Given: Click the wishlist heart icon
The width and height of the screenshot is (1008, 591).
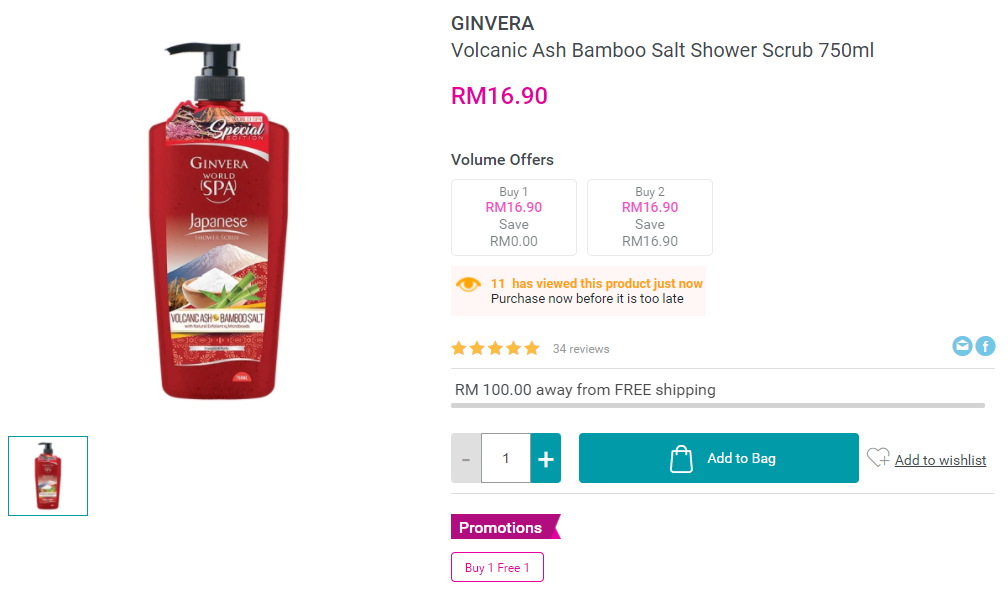Looking at the screenshot, I should 878,457.
